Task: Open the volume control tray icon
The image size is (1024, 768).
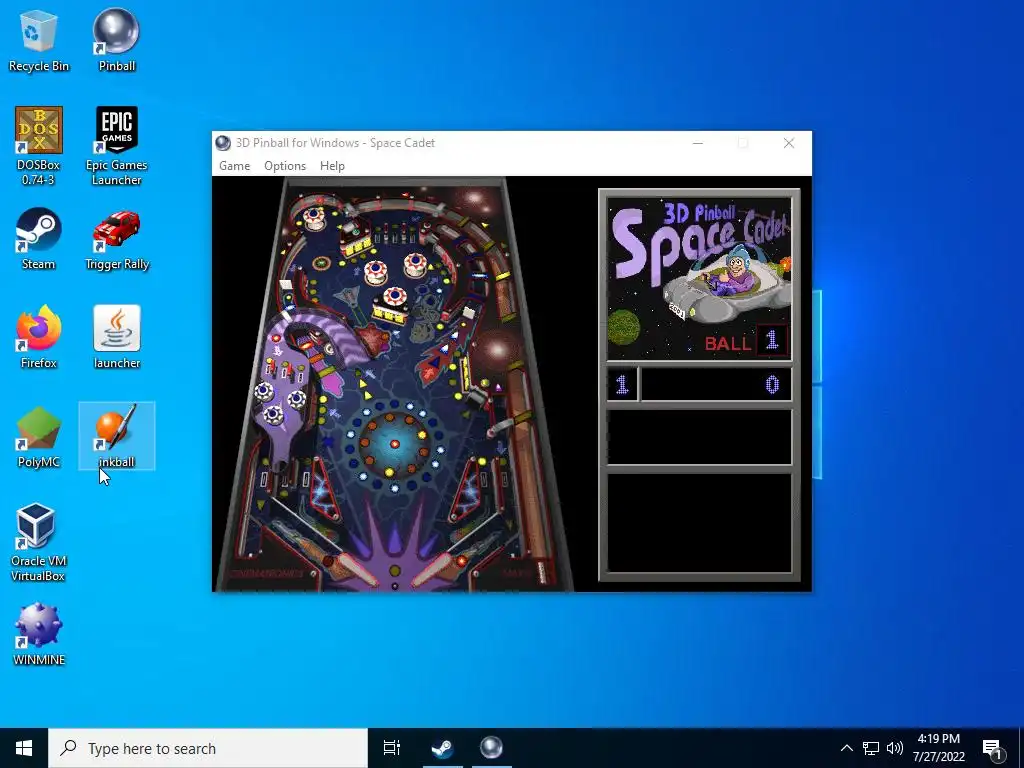Action: point(895,748)
